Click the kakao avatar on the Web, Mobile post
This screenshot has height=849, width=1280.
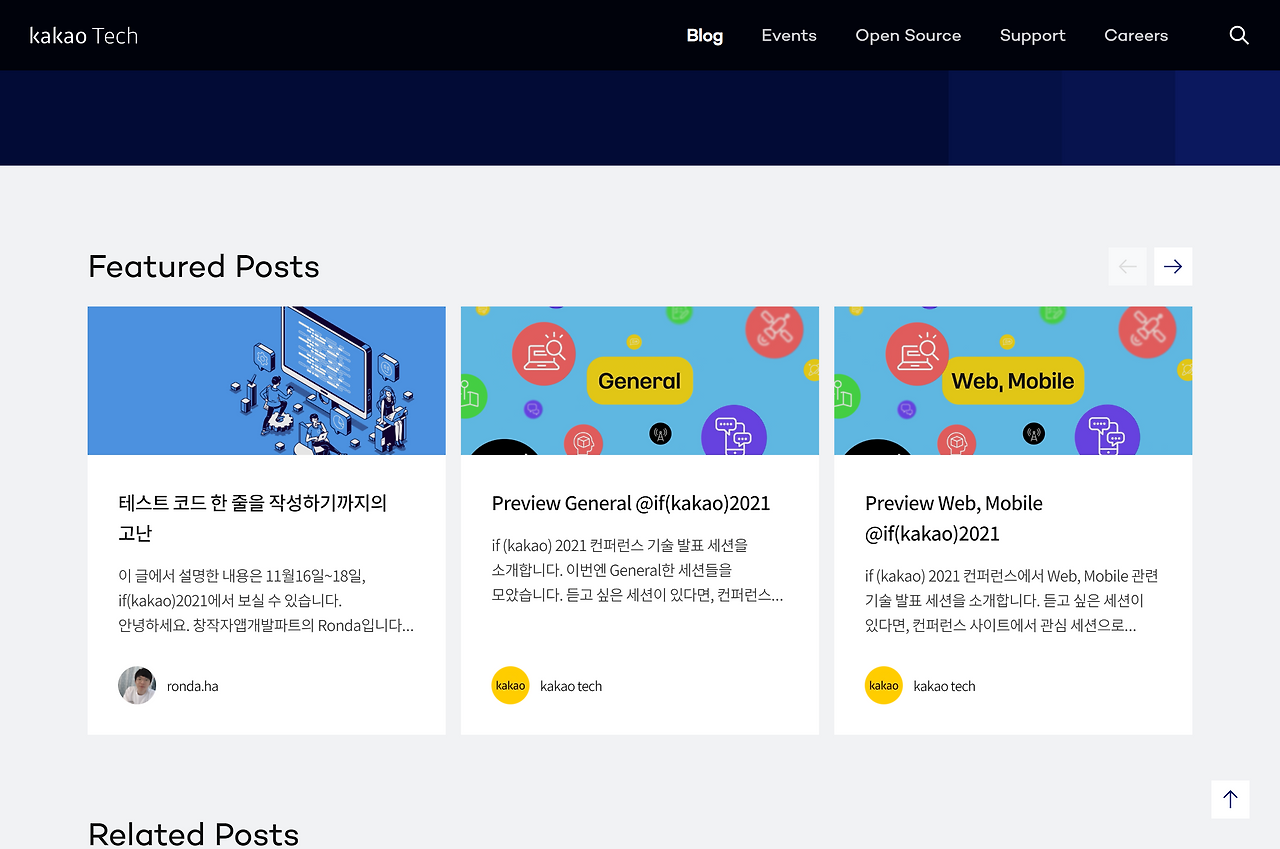pos(883,685)
